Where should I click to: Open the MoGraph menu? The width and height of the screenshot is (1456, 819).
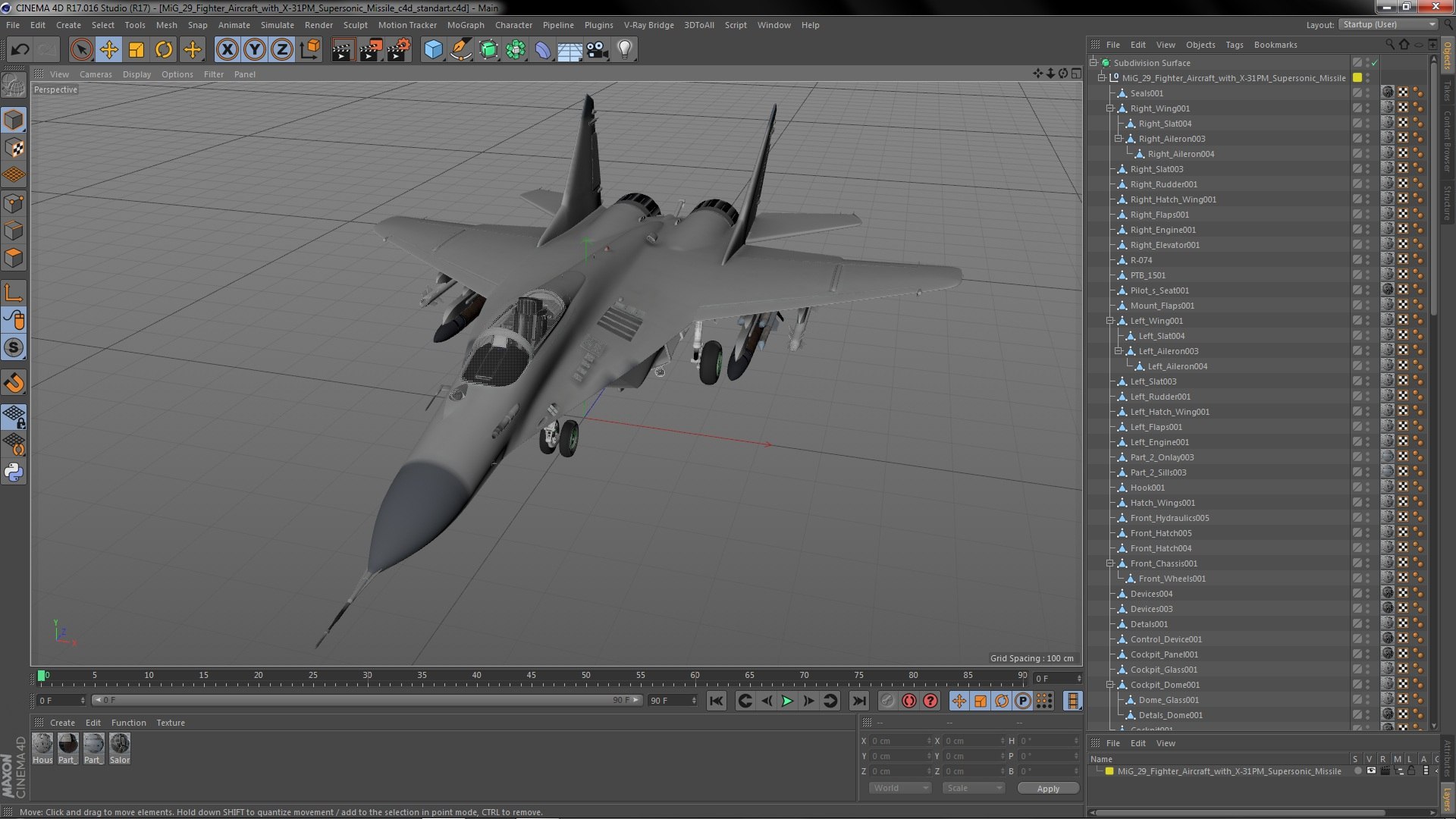click(x=466, y=25)
